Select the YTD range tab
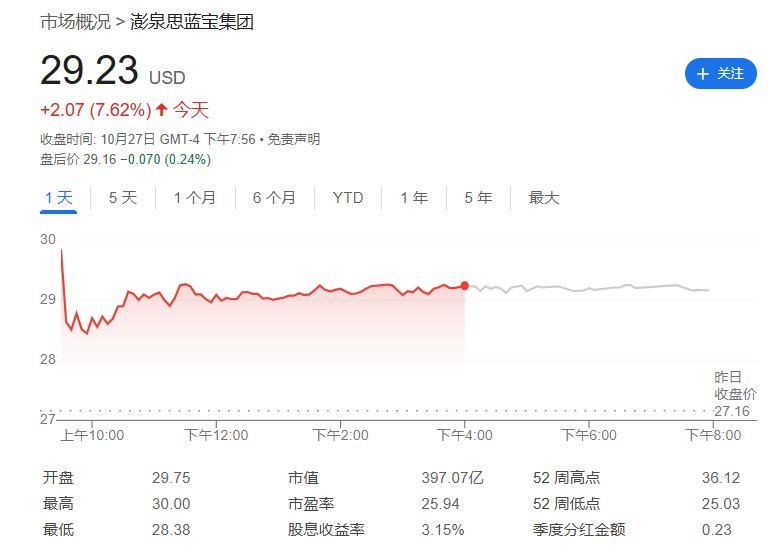This screenshot has height=556, width=768. (348, 198)
